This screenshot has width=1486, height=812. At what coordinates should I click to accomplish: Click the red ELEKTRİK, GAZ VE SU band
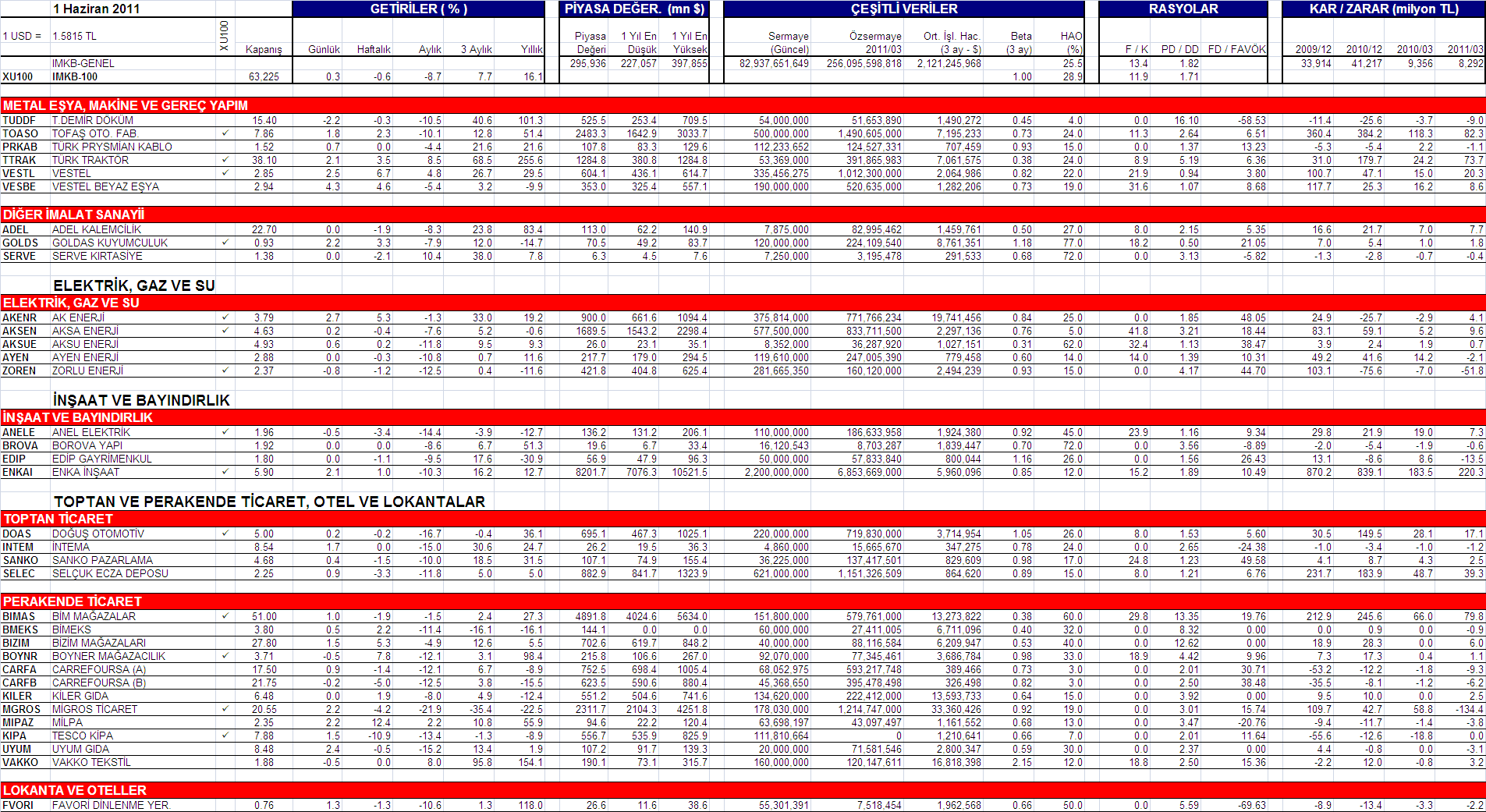(743, 303)
